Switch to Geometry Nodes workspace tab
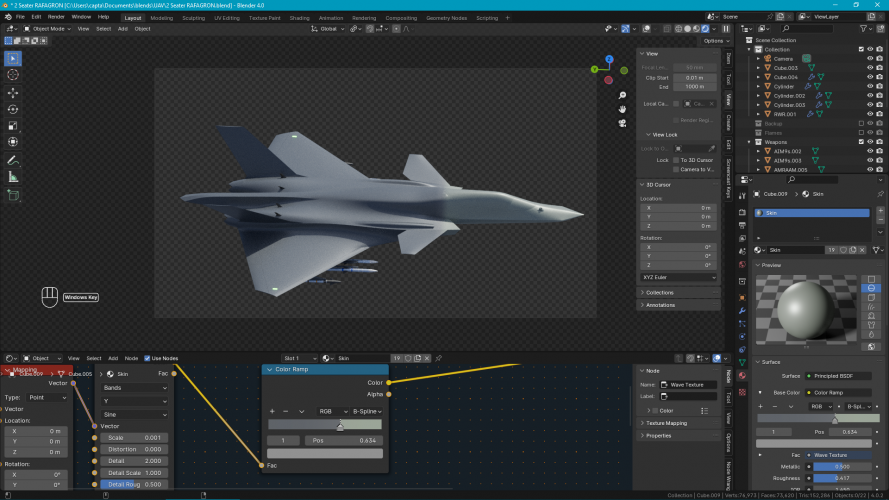889x500 pixels. (x=447, y=18)
